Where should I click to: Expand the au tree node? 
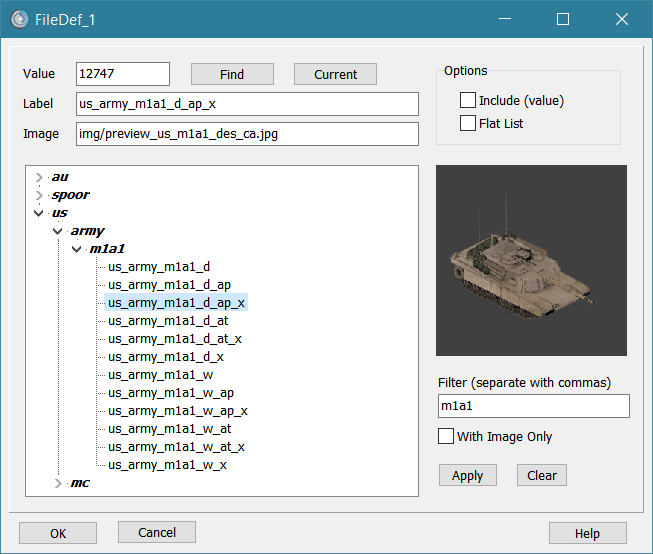tap(39, 177)
